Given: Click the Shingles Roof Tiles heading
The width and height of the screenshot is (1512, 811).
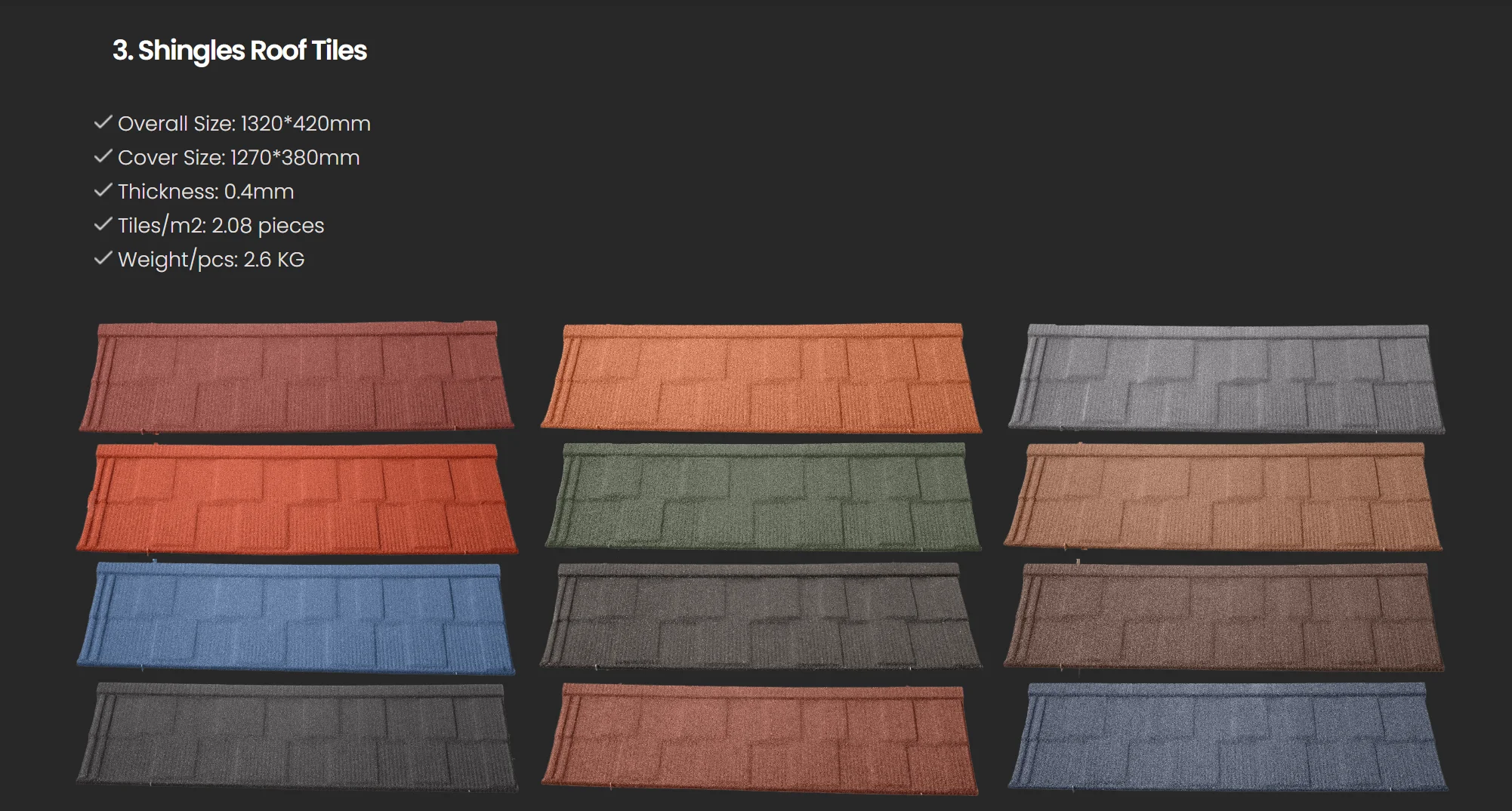Looking at the screenshot, I should pos(239,51).
